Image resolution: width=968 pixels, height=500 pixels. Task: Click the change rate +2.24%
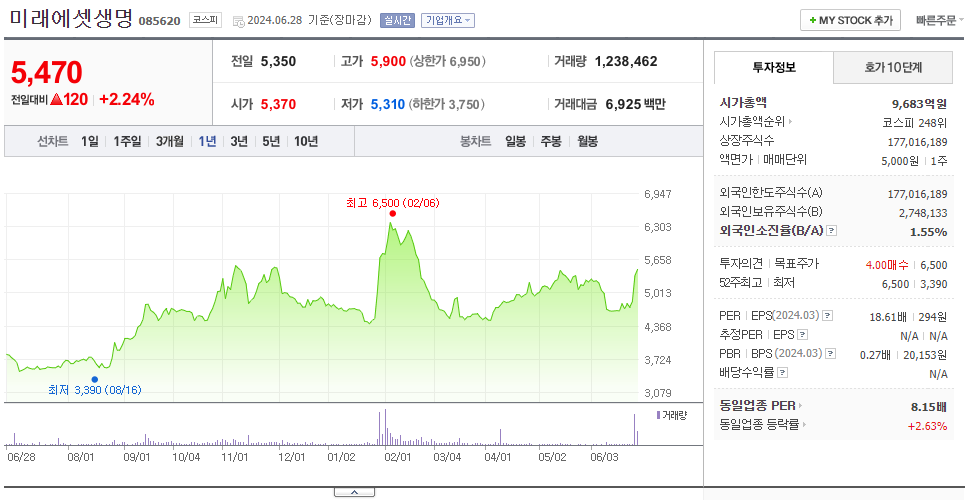coord(127,99)
